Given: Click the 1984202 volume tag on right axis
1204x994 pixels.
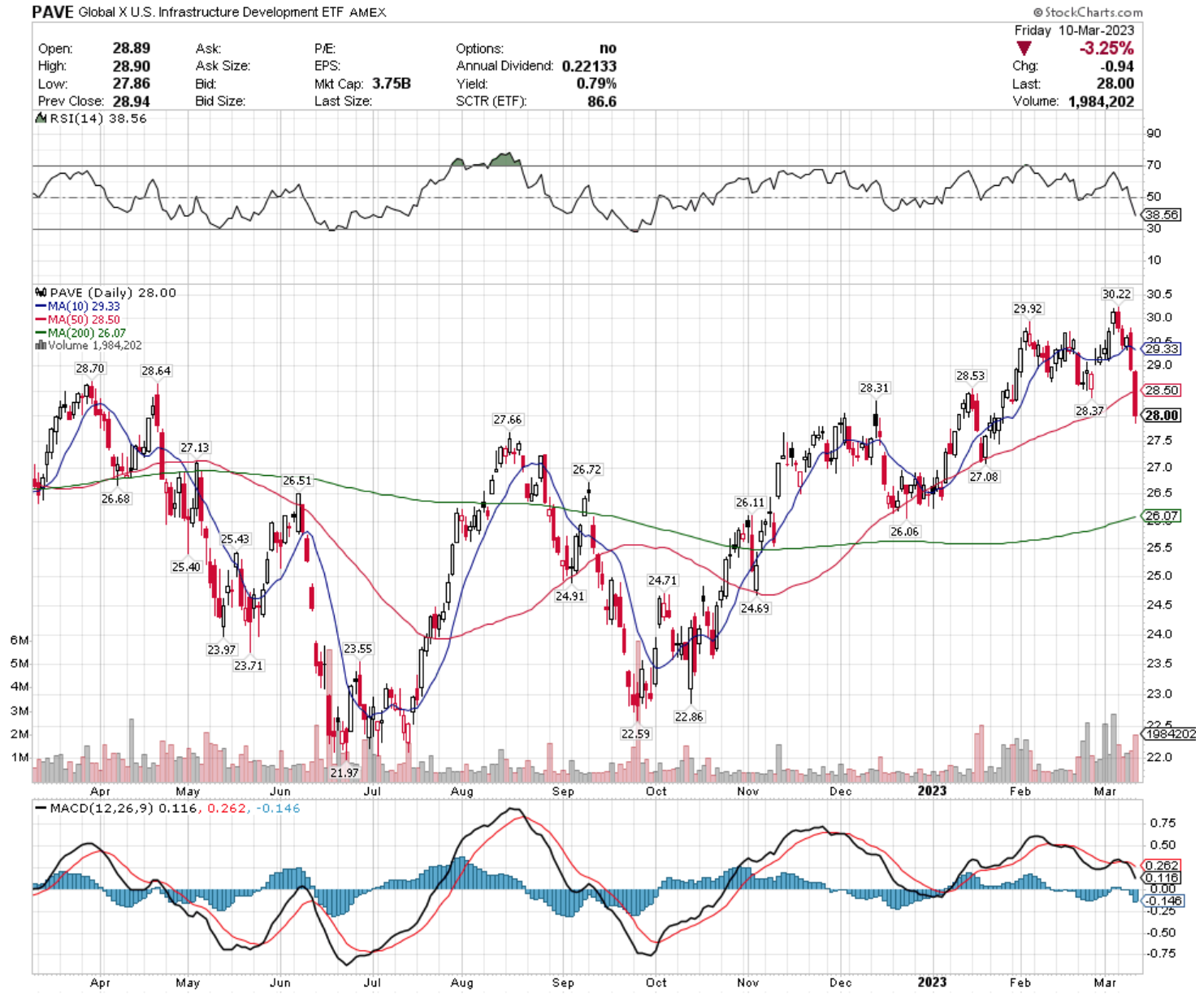Looking at the screenshot, I should 1170,734.
